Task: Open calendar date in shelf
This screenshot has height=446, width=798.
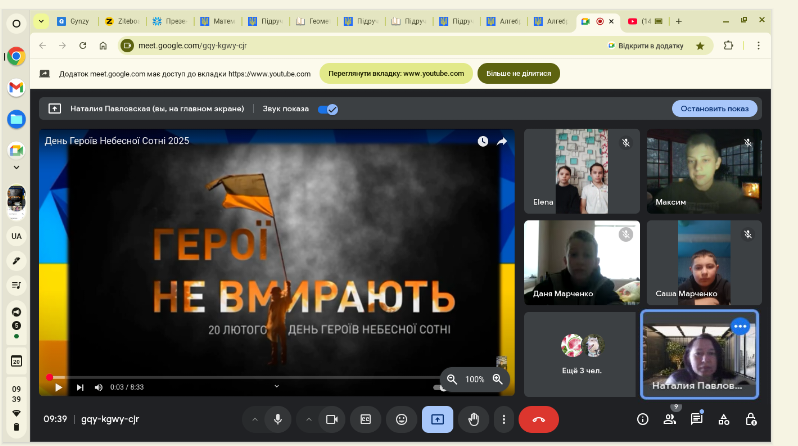Action: pyautogui.click(x=16, y=361)
